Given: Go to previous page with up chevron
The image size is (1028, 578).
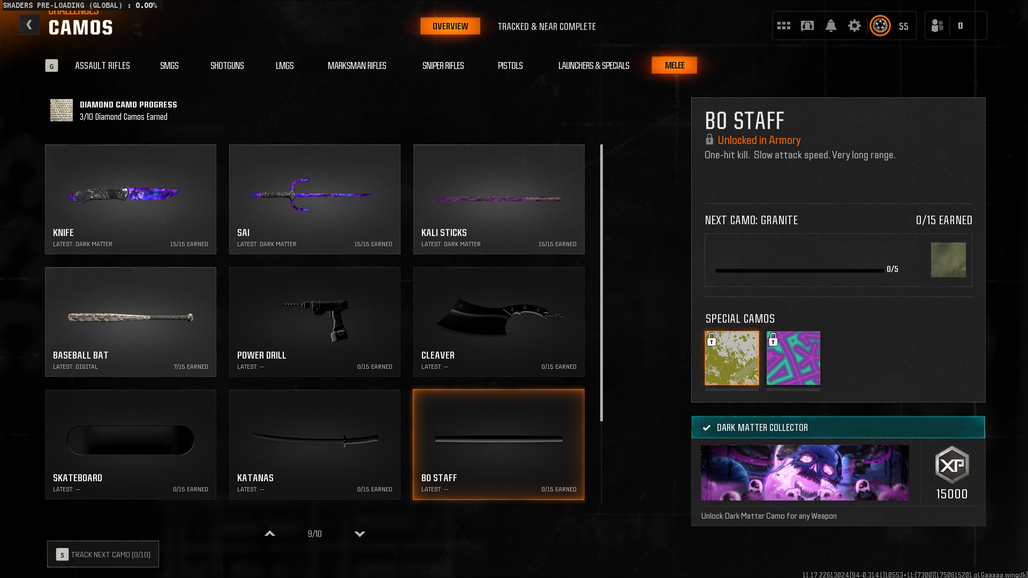Looking at the screenshot, I should click(x=269, y=534).
